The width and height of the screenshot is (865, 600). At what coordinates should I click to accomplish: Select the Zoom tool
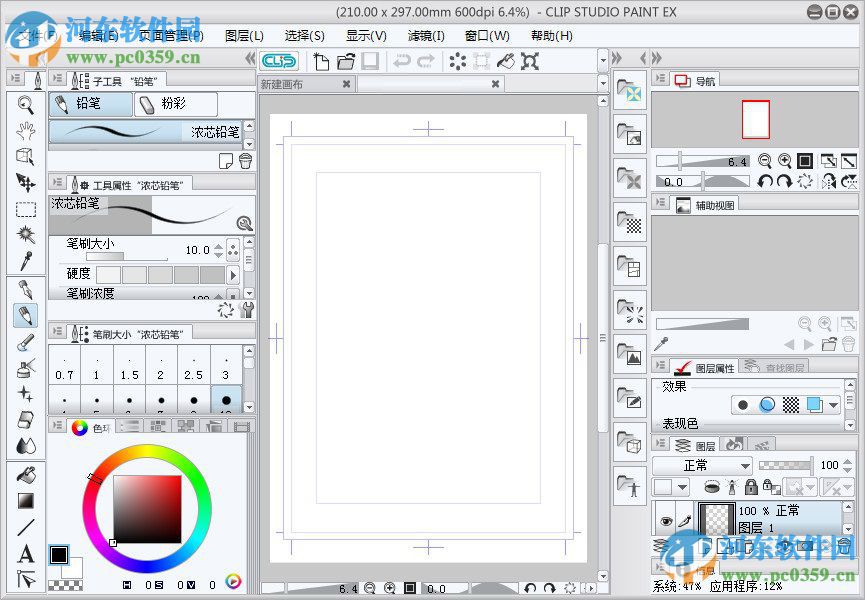pyautogui.click(x=24, y=104)
